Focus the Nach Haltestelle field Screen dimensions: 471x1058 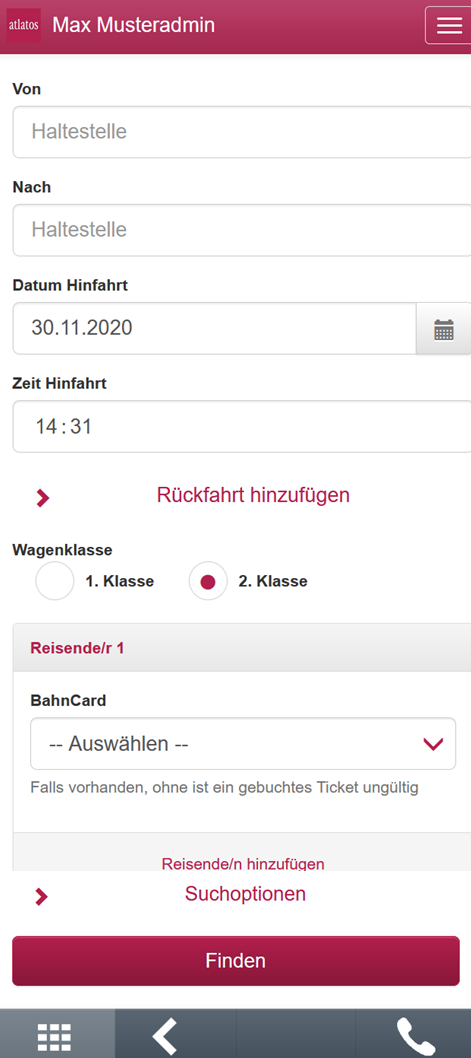[242, 230]
